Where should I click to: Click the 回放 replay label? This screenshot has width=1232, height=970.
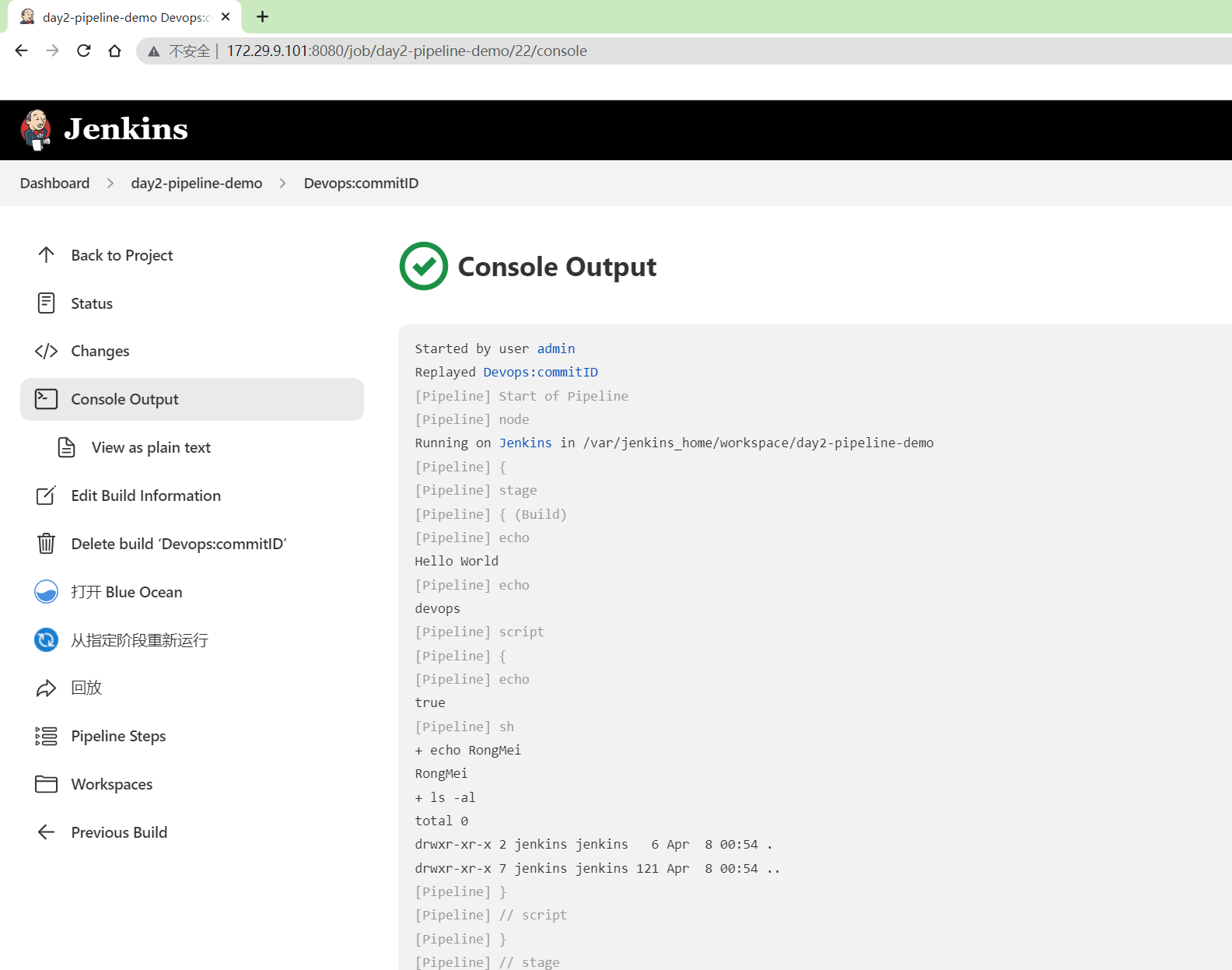86,688
